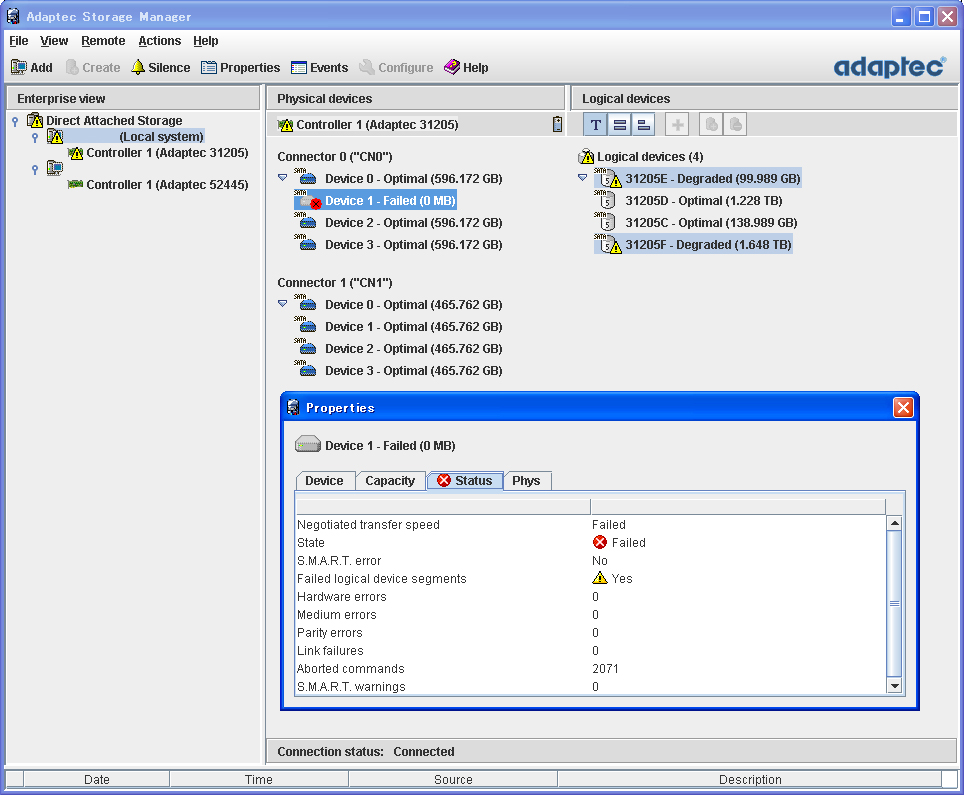The height and width of the screenshot is (795, 964).
Task: Open the Events log toolbar button
Action: [x=299, y=67]
